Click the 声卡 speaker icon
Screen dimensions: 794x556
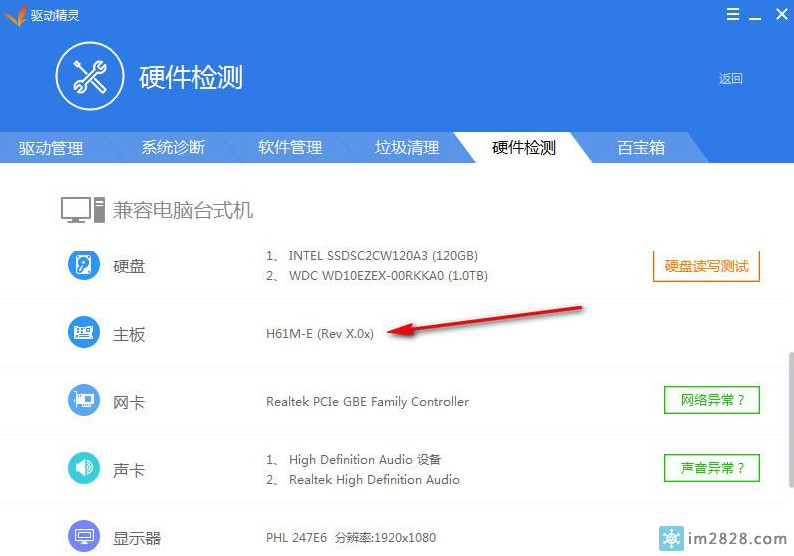[x=83, y=468]
